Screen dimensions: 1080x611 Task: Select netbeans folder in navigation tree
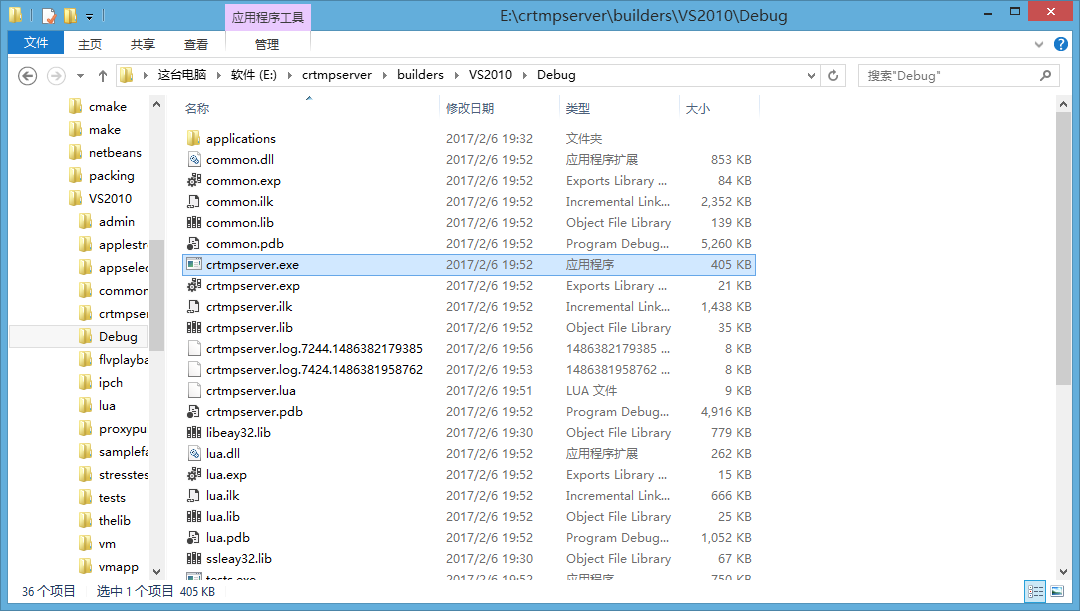tap(115, 153)
